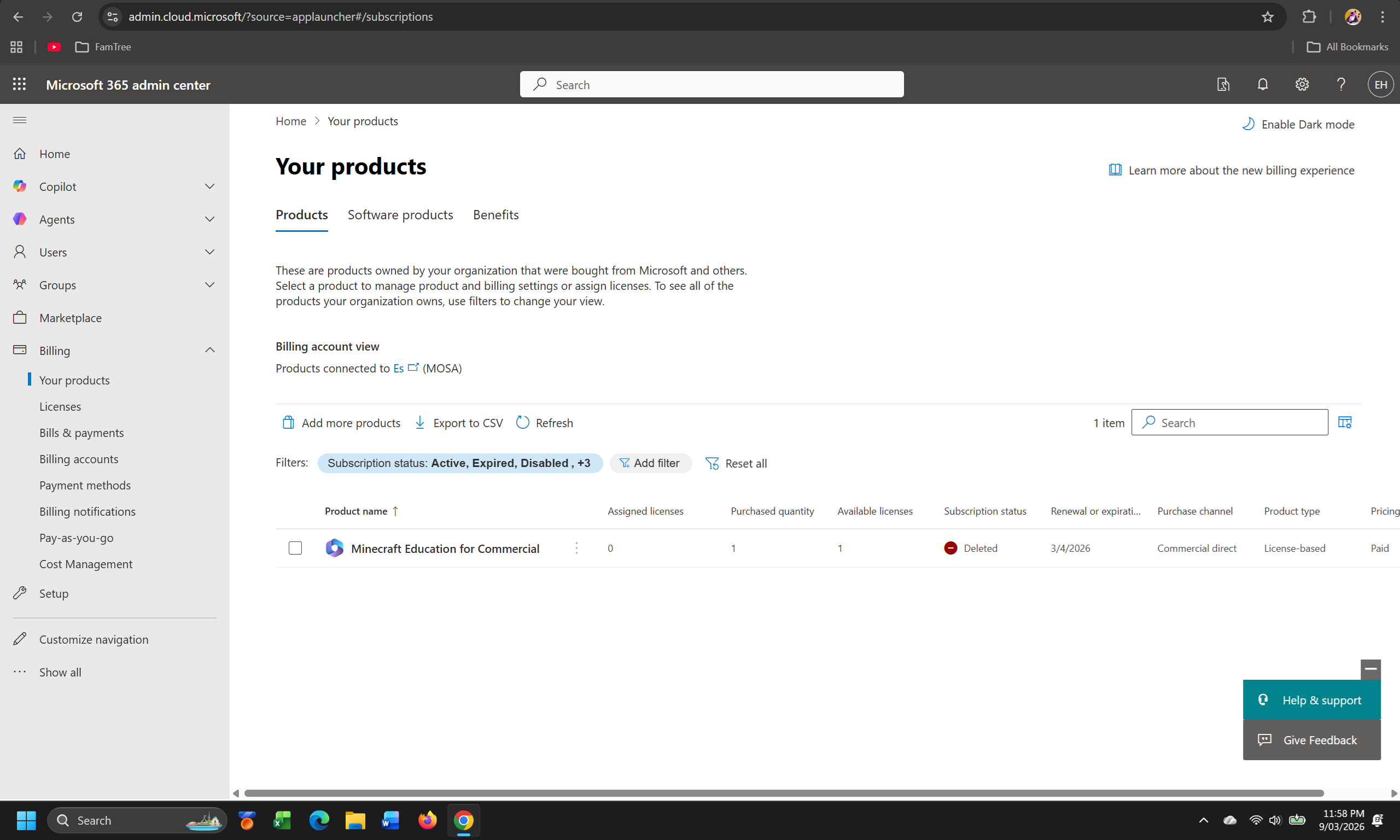Expand the Users navigation section
1400x840 pixels.
209,252
